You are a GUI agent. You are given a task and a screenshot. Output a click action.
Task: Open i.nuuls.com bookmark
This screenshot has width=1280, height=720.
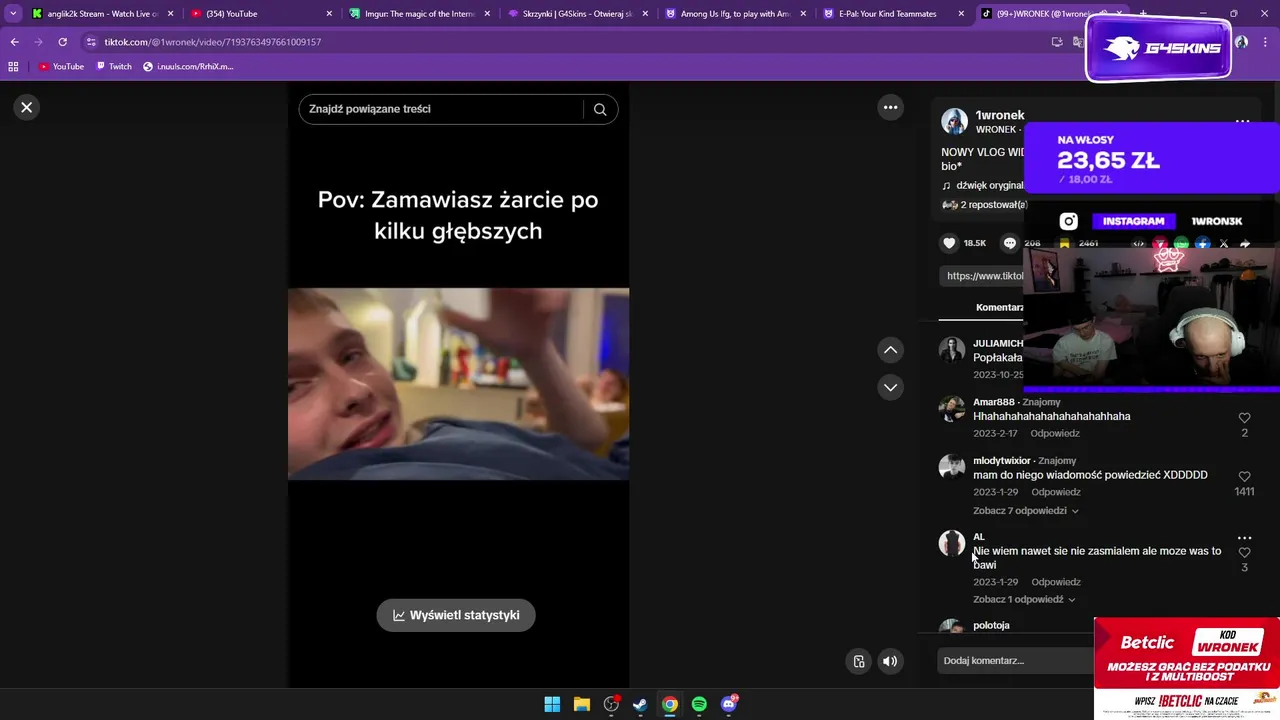pos(188,66)
